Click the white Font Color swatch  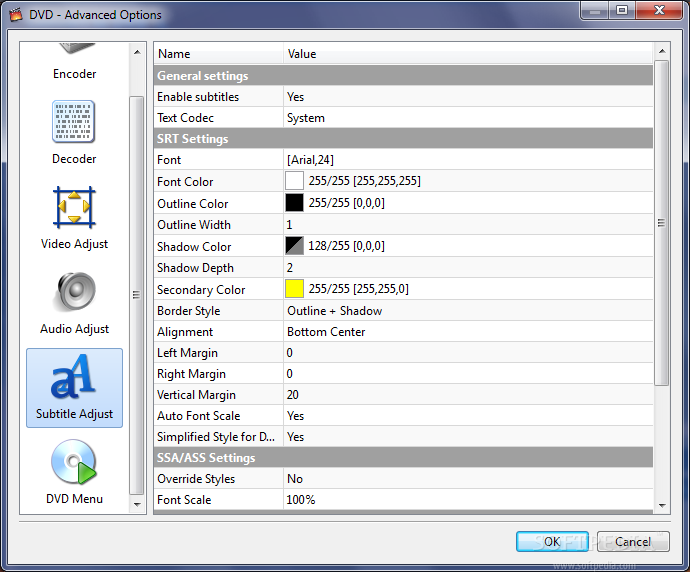(x=294, y=180)
